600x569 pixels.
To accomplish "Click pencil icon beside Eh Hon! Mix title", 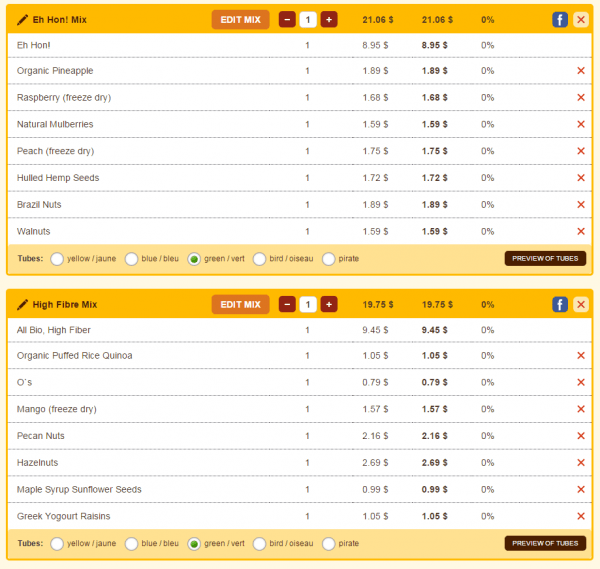I will (x=22, y=19).
